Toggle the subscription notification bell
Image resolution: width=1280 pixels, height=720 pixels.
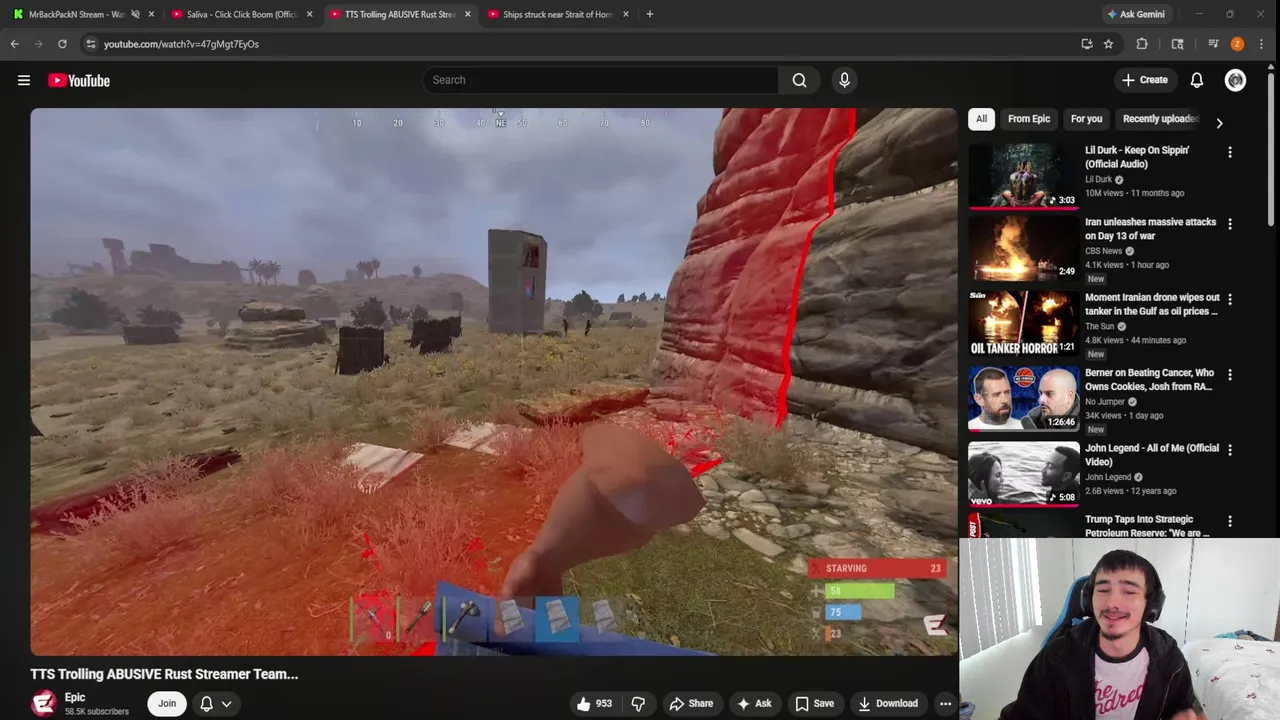206,704
